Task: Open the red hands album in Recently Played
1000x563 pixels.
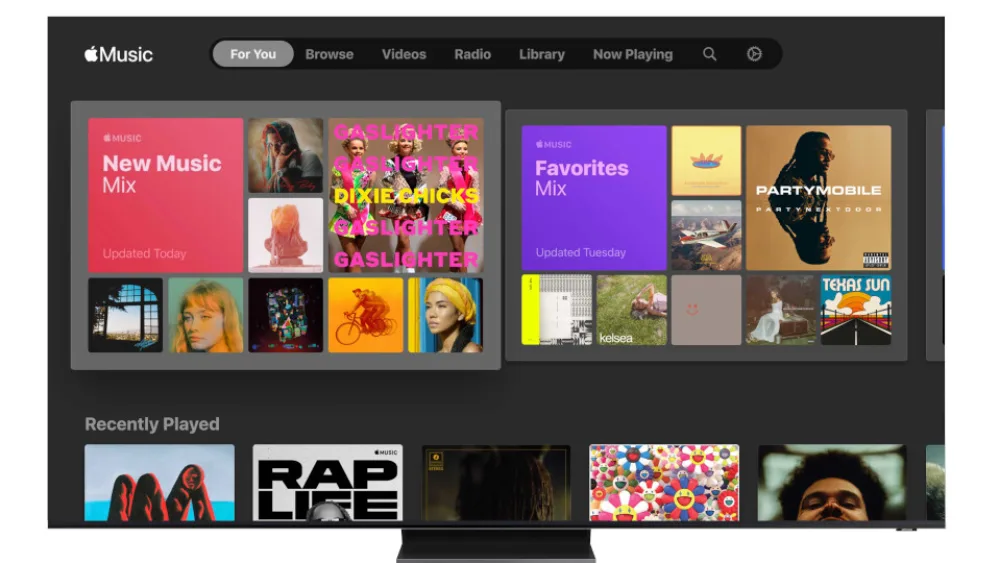Action: point(159,483)
